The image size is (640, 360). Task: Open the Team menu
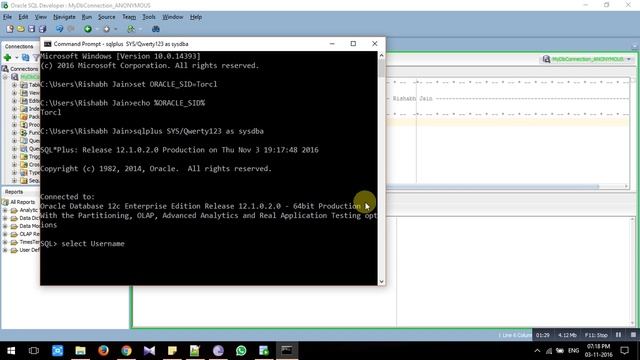click(129, 17)
